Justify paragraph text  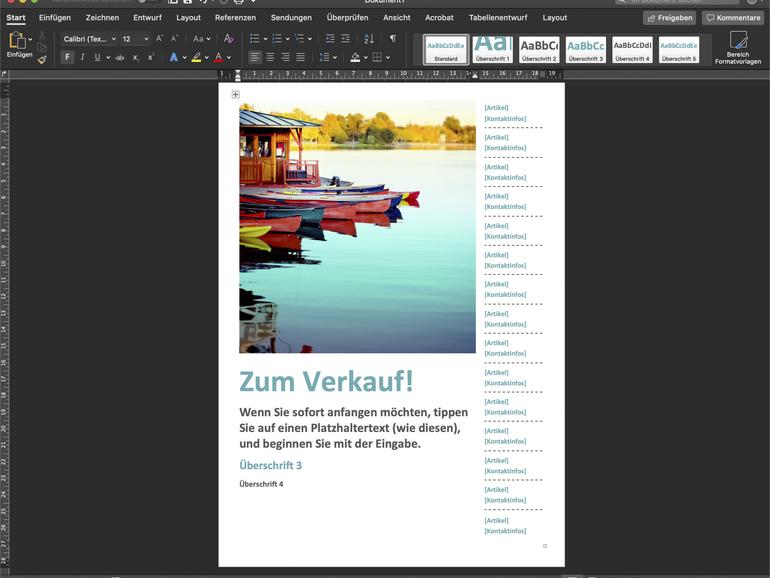301,57
